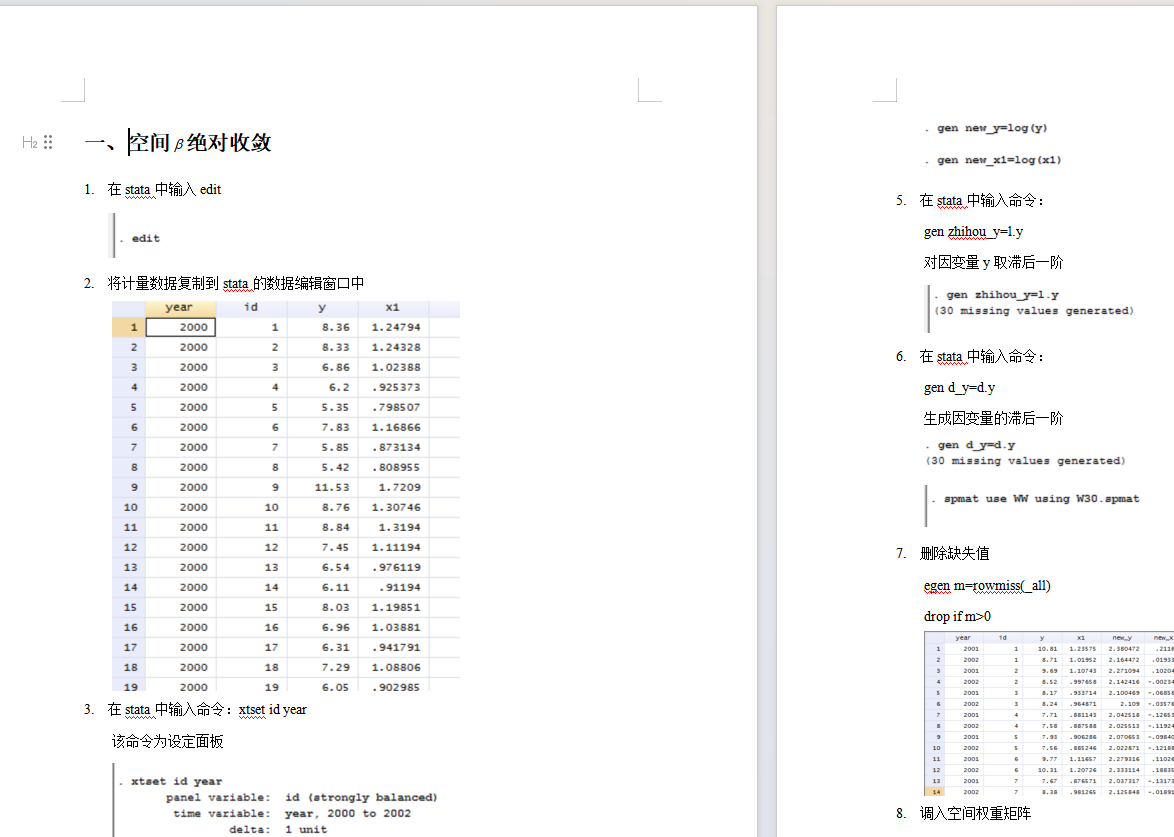
Task: Select the small data table screenshot under step 7
Action: click(x=1049, y=714)
